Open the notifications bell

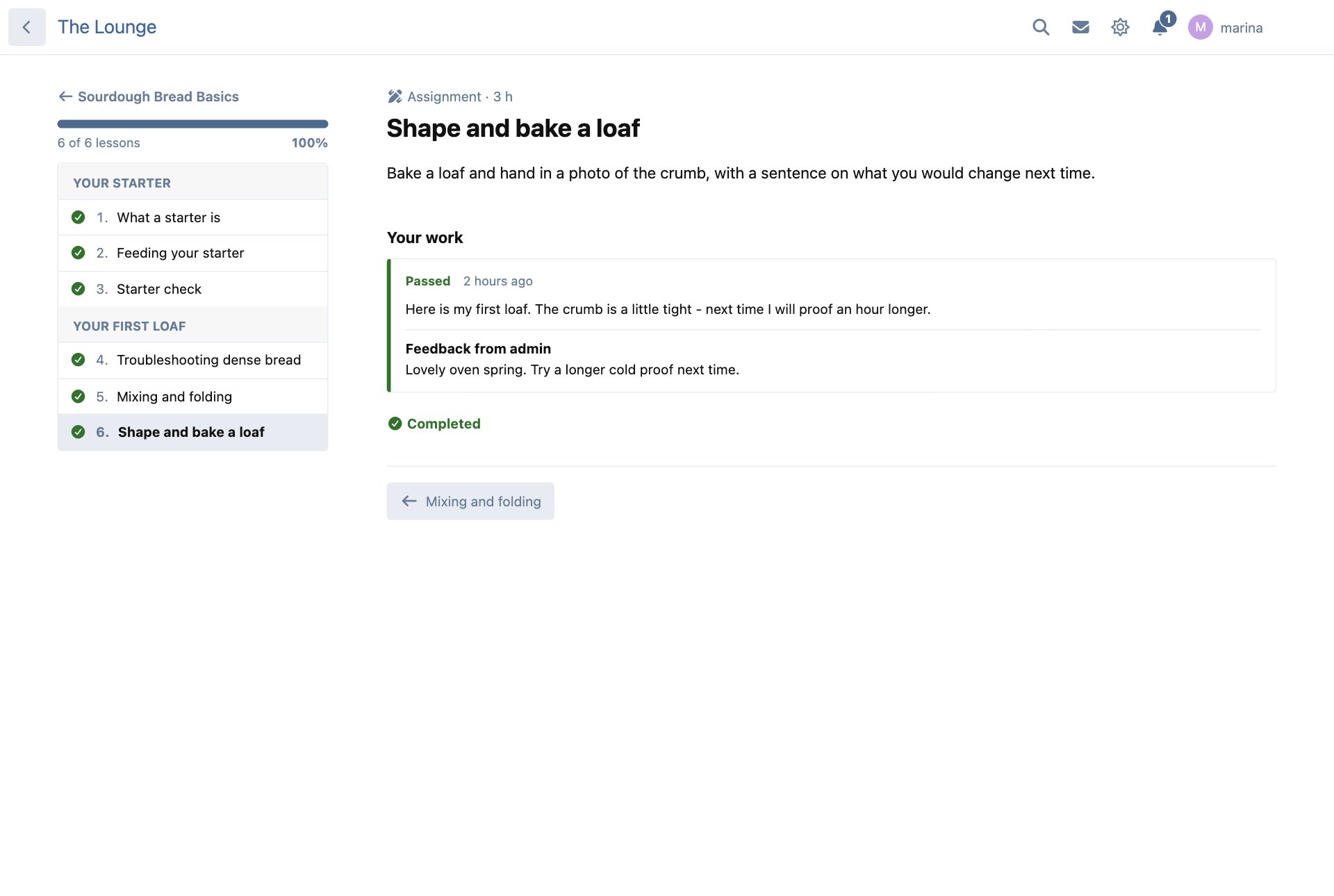[1160, 26]
